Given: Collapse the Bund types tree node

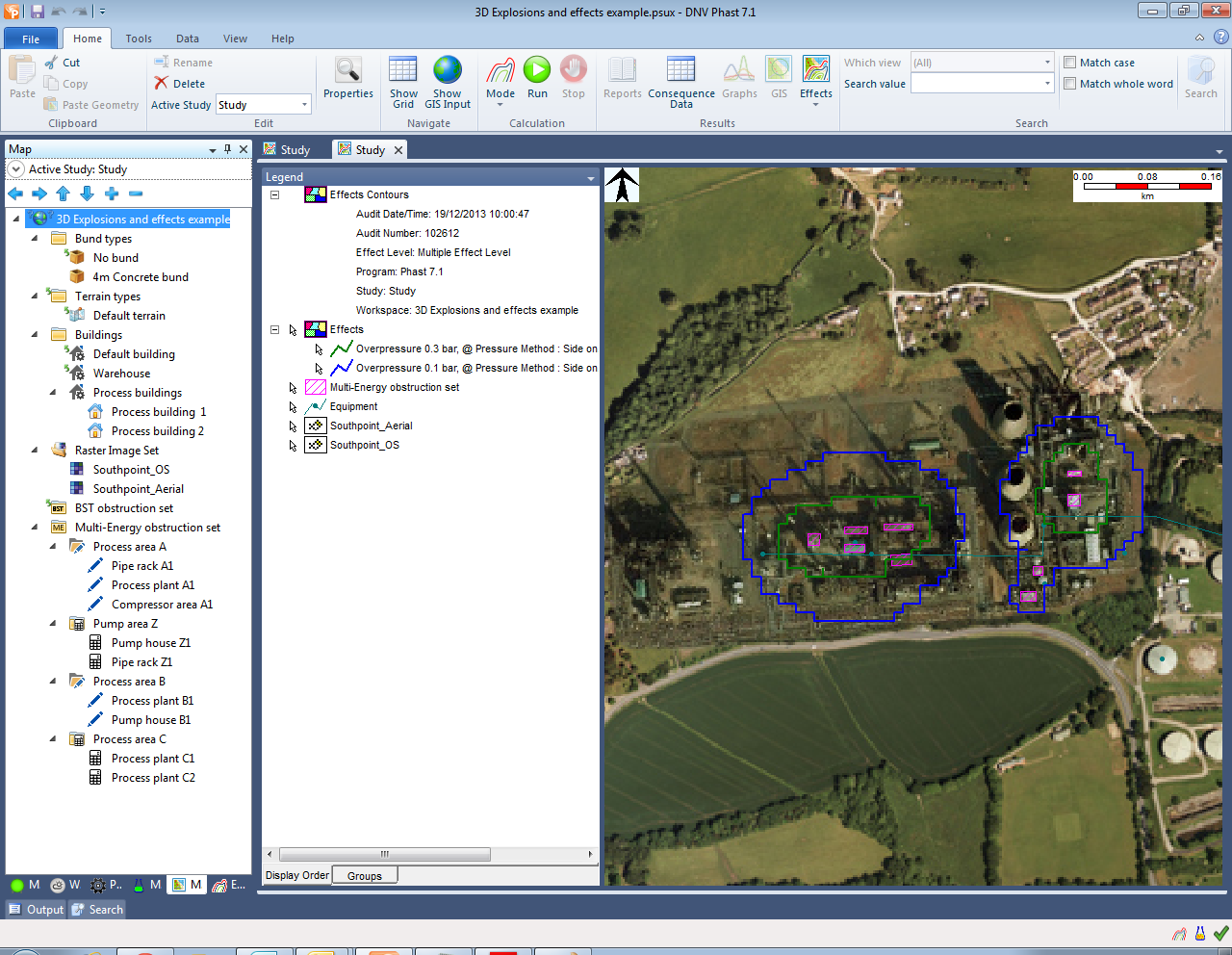Looking at the screenshot, I should (x=35, y=238).
